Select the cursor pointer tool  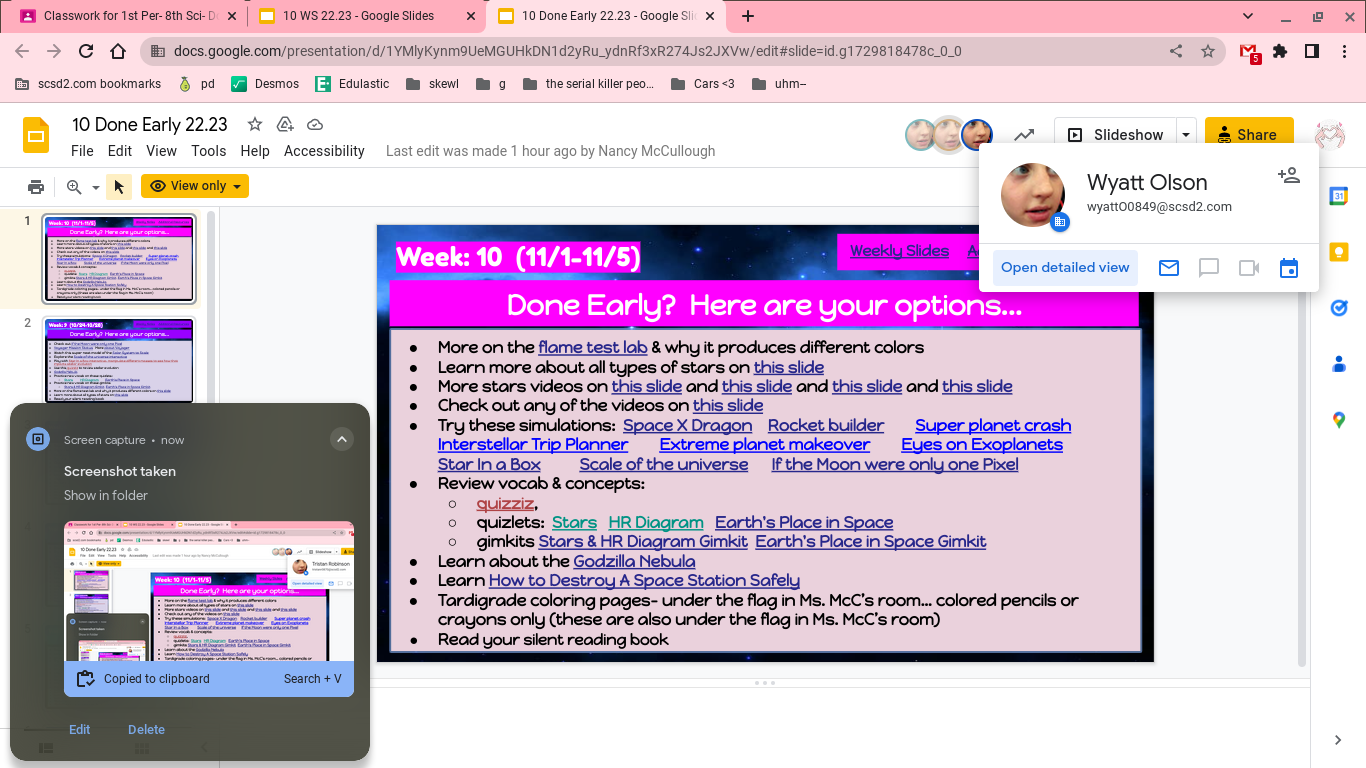click(119, 186)
